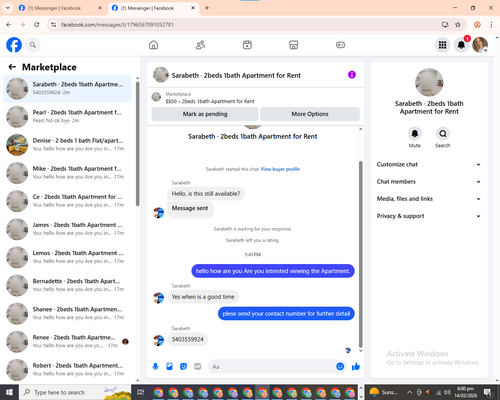
Task: Expand Chat members section
Action: click(429, 182)
